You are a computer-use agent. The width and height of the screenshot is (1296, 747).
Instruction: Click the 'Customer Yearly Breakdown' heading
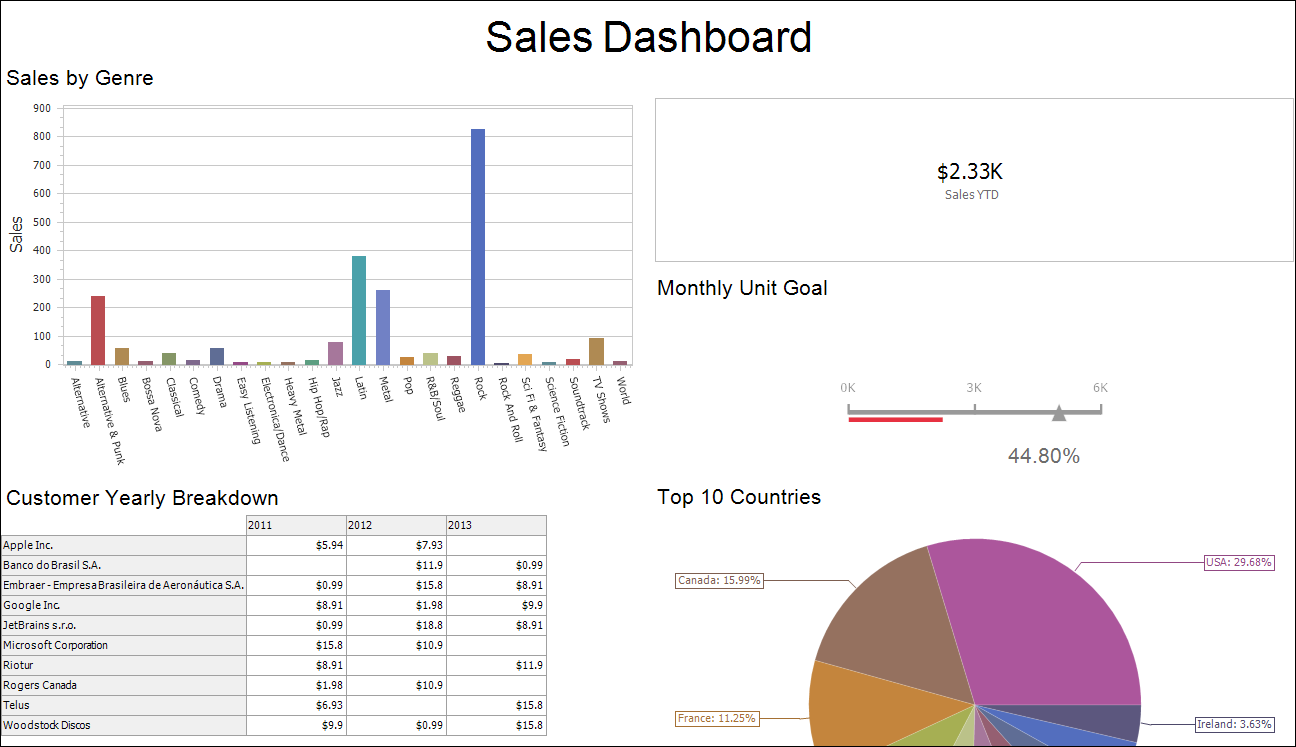pyautogui.click(x=143, y=498)
